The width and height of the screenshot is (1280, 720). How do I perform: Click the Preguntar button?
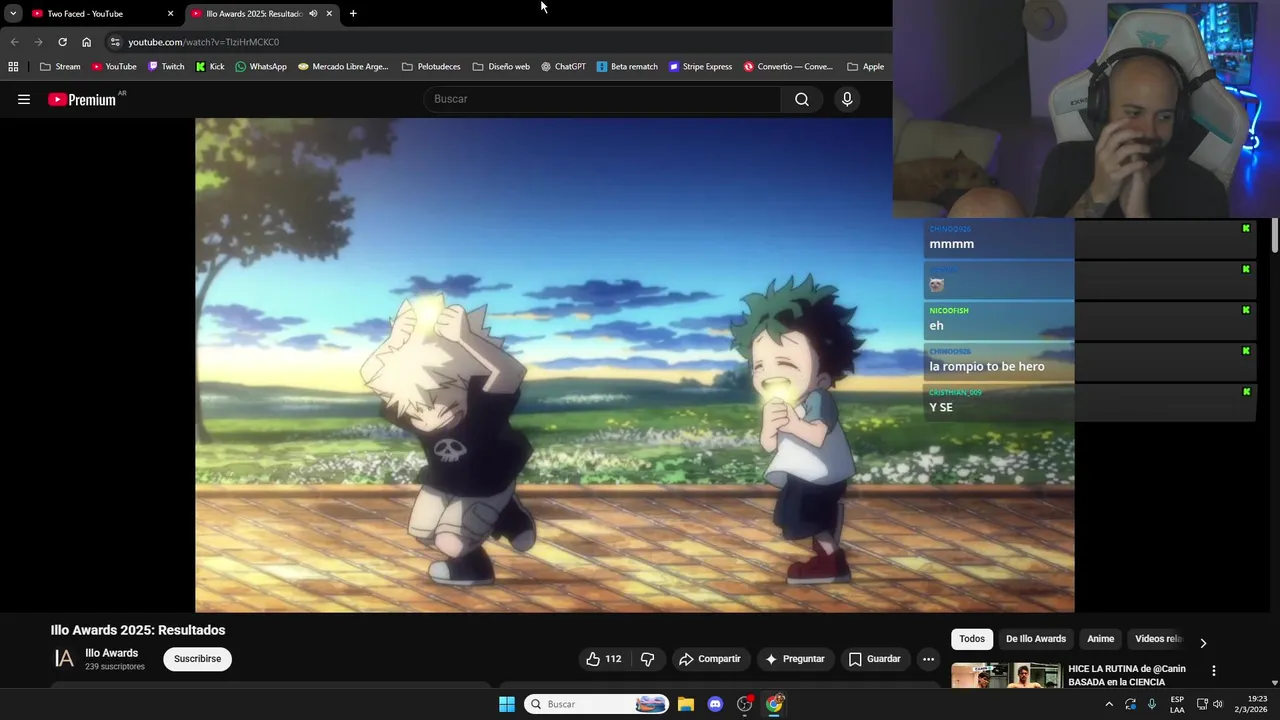[x=795, y=659]
